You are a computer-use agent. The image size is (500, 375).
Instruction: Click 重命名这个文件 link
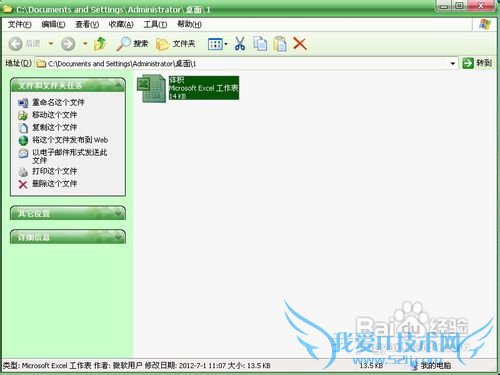(x=58, y=102)
